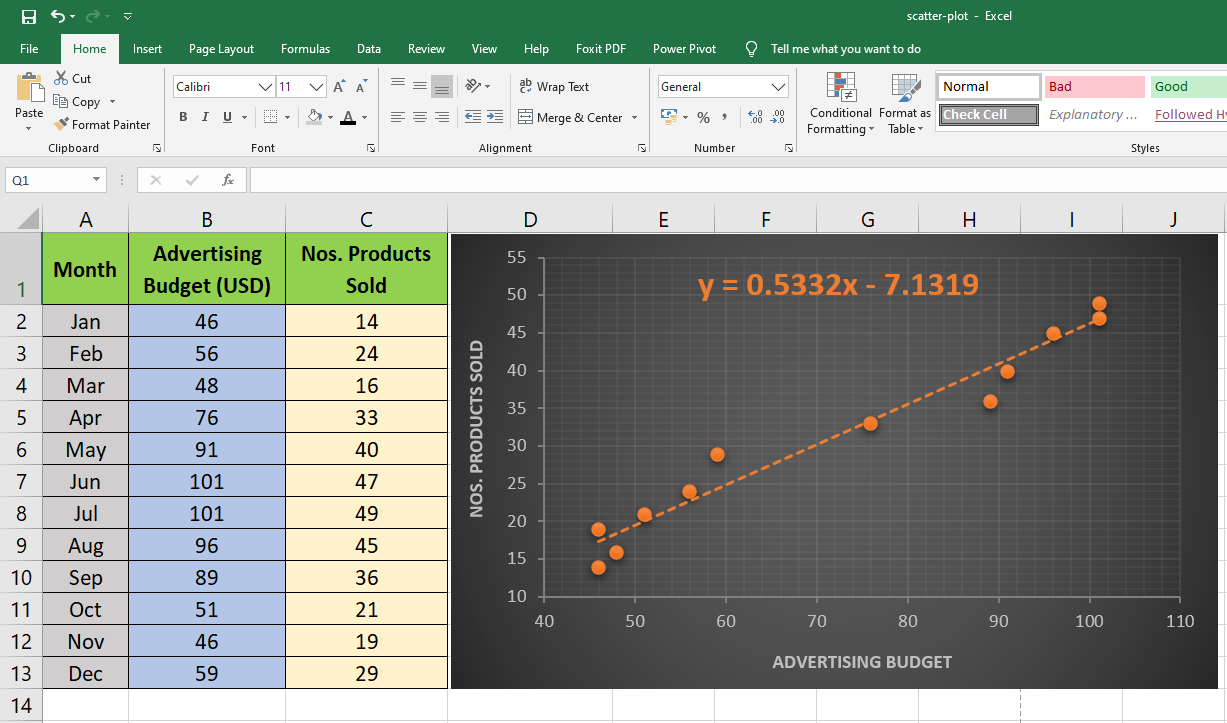The width and height of the screenshot is (1227, 723).
Task: Expand the Merge & Center dropdown arrow
Action: (x=634, y=118)
